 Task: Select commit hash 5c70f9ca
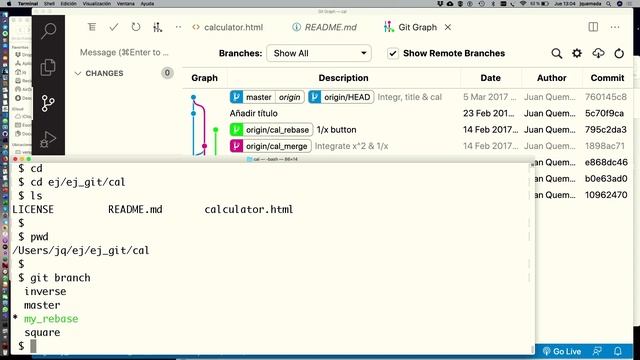pyautogui.click(x=604, y=113)
